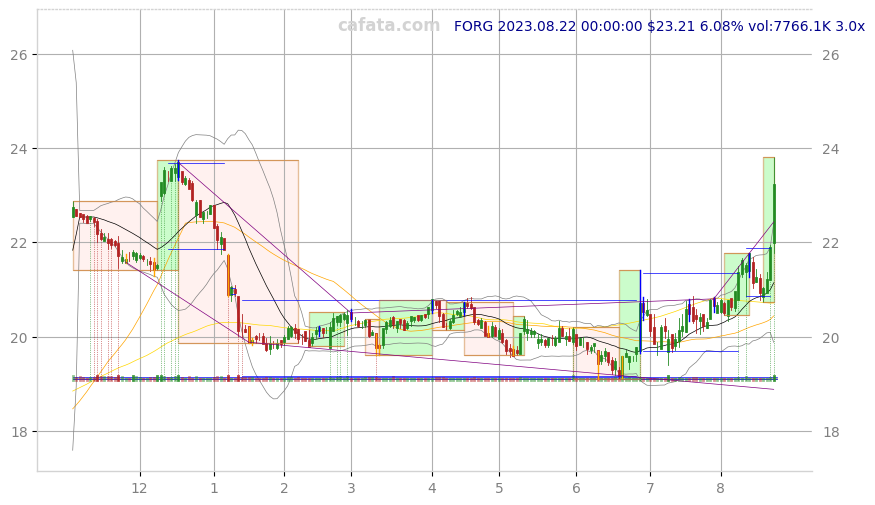The height and width of the screenshot is (505, 875).
Task: Click the 22 price label on right axis
Action: point(831,243)
